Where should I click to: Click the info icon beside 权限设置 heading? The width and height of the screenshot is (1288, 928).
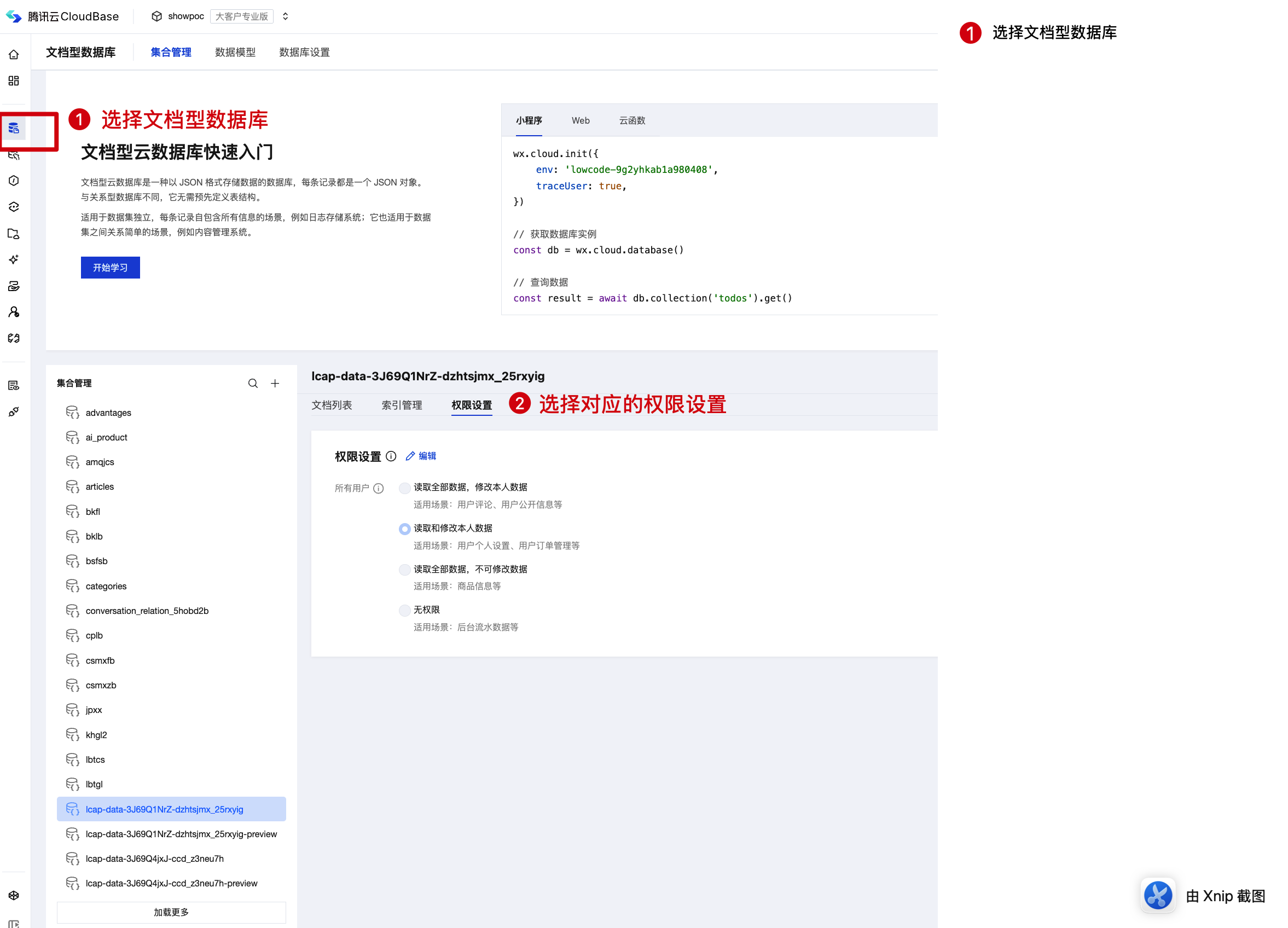point(391,456)
